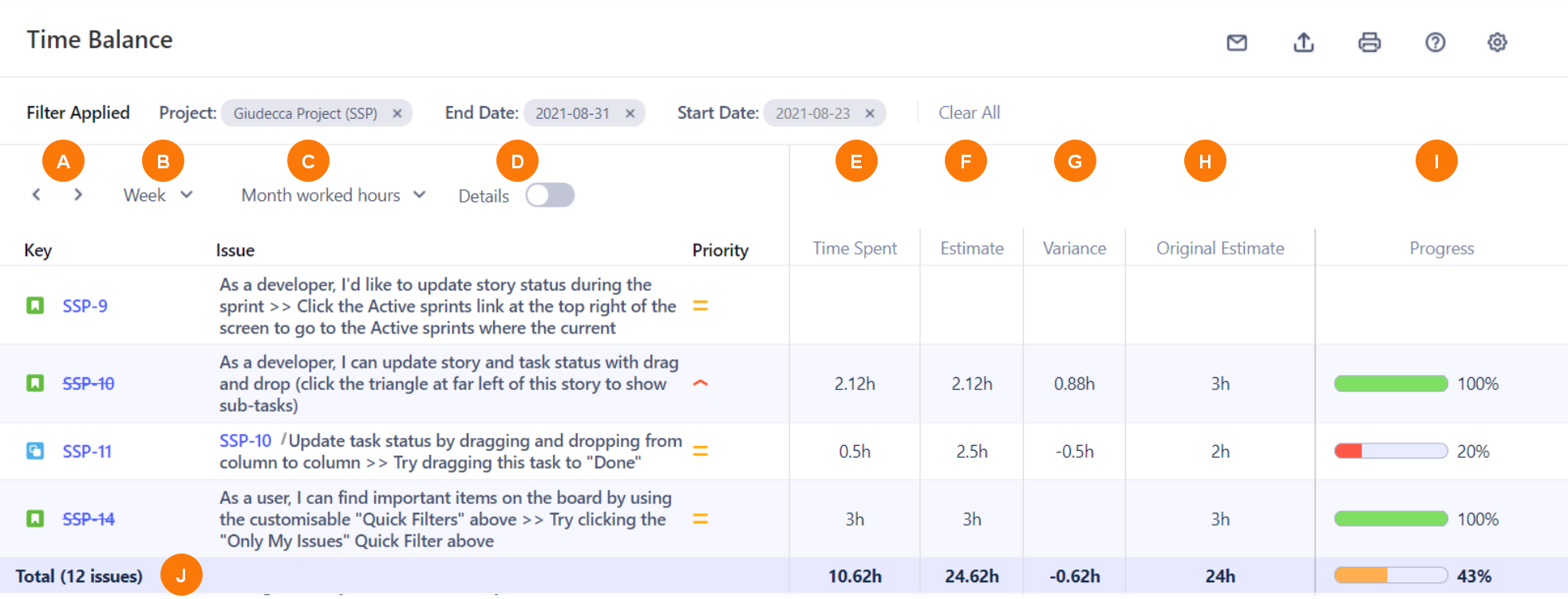Open the Week period dropdown
The height and width of the screenshot is (599, 1568).
(x=158, y=195)
